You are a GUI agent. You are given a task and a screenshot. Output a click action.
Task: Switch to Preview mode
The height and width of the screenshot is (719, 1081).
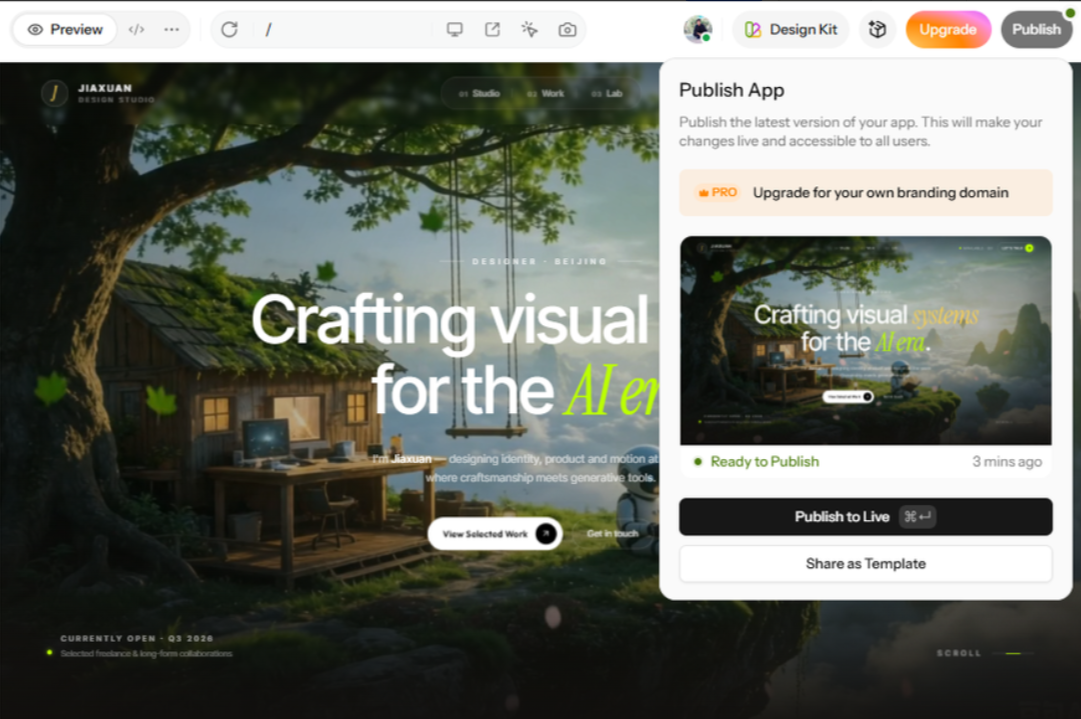pos(65,30)
